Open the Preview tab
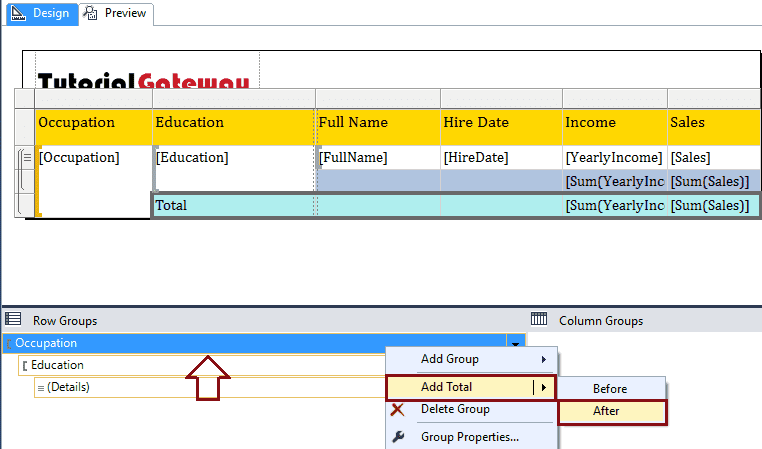This screenshot has height=449, width=762. coord(116,14)
